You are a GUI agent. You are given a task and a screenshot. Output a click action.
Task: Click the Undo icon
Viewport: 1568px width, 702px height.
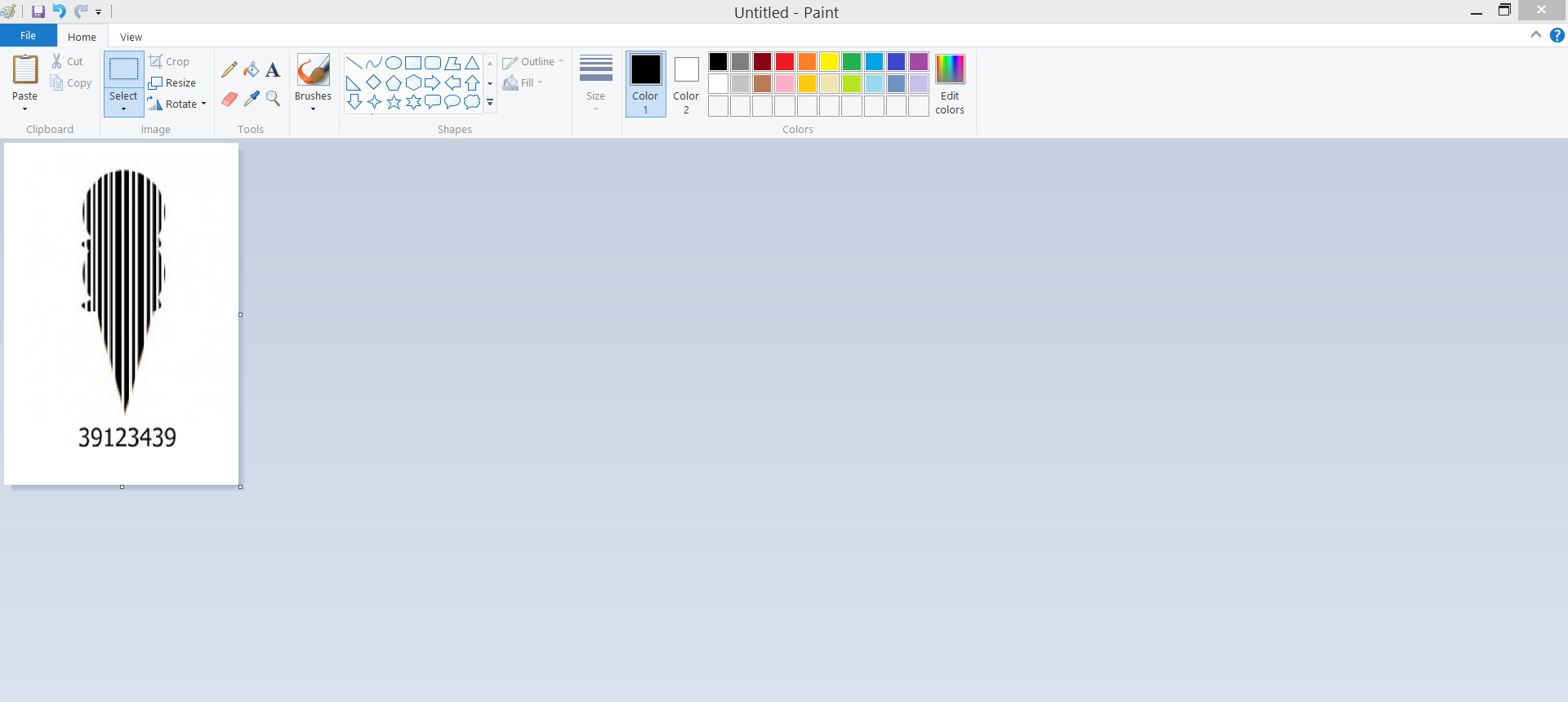pyautogui.click(x=59, y=11)
